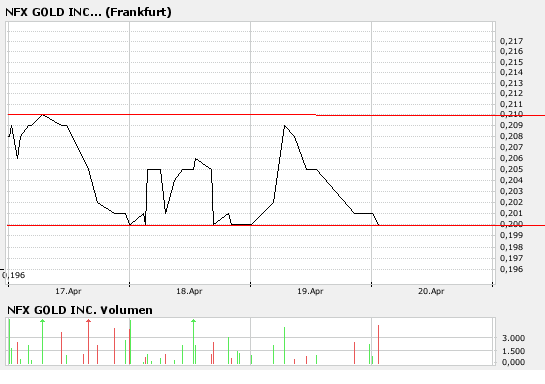
Task: Click the 0,216 price axis label
Action: [511, 51]
